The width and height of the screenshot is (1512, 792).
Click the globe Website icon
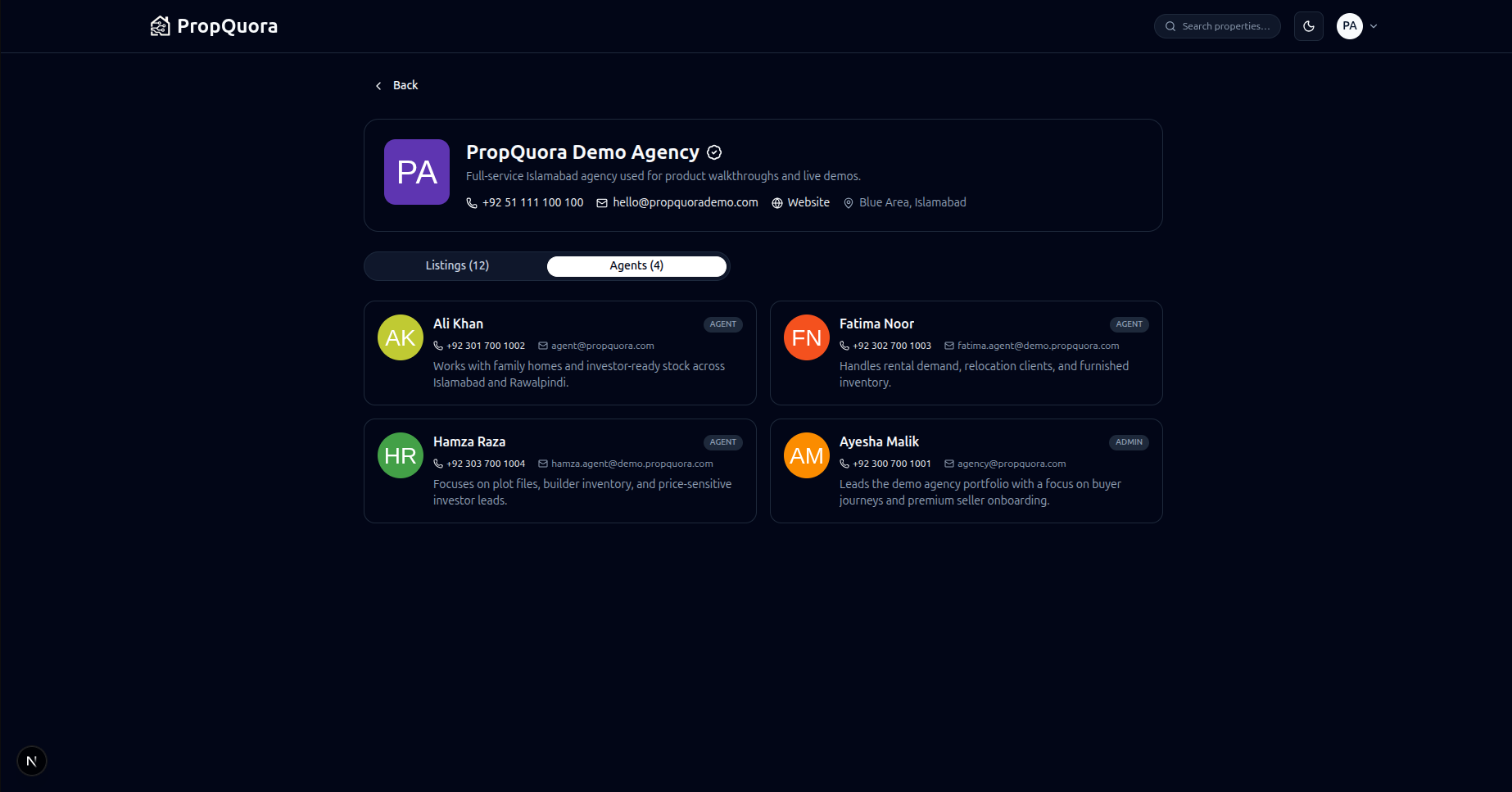pyautogui.click(x=777, y=203)
